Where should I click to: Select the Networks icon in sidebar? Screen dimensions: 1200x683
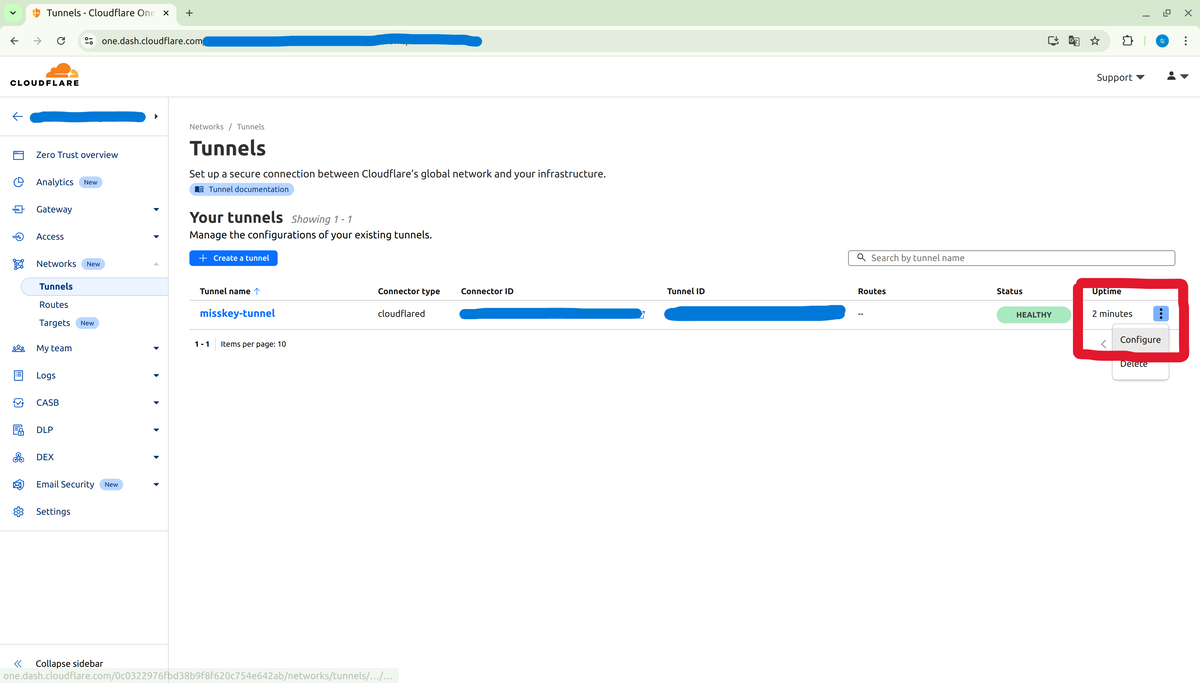point(18,264)
